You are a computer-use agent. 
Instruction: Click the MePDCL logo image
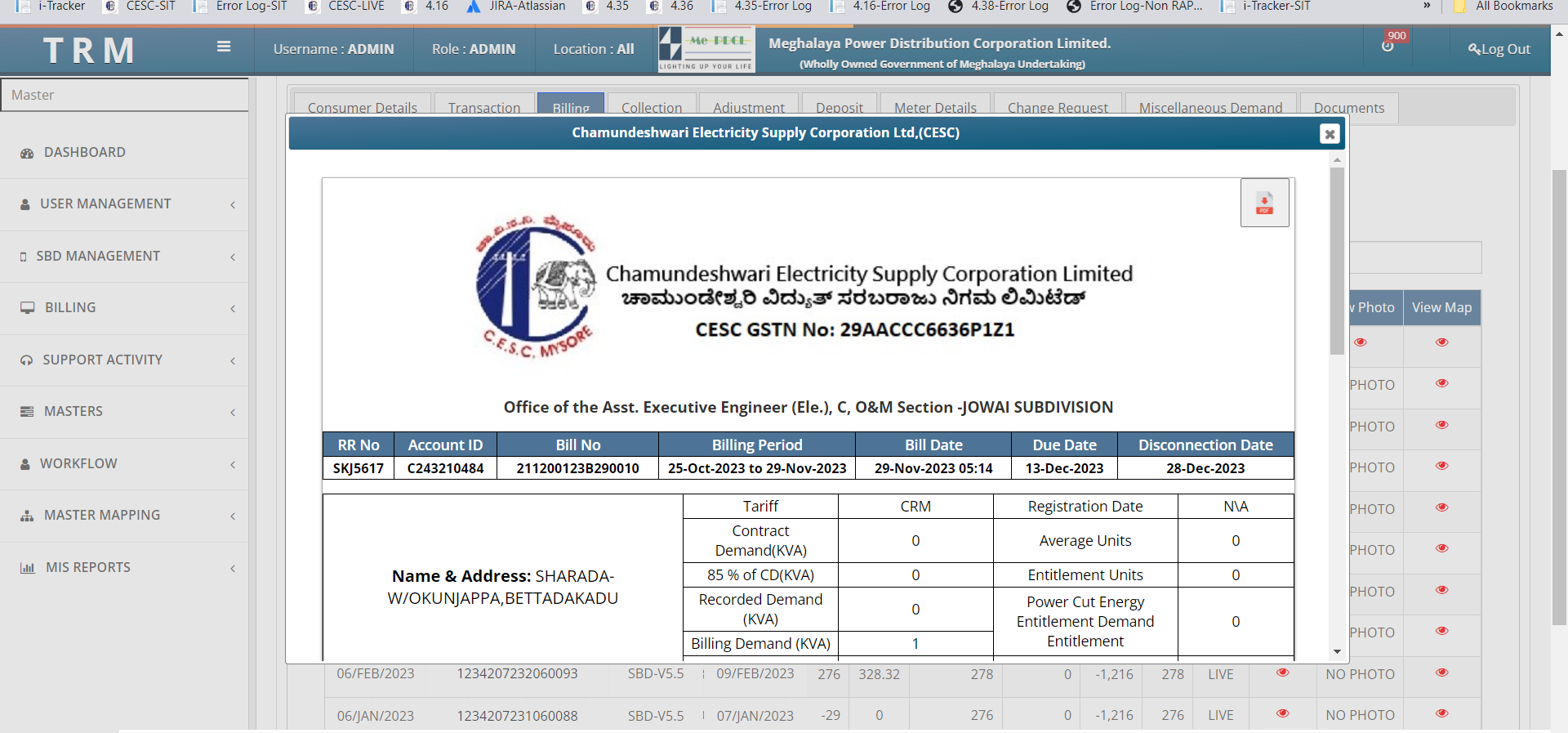[706, 49]
